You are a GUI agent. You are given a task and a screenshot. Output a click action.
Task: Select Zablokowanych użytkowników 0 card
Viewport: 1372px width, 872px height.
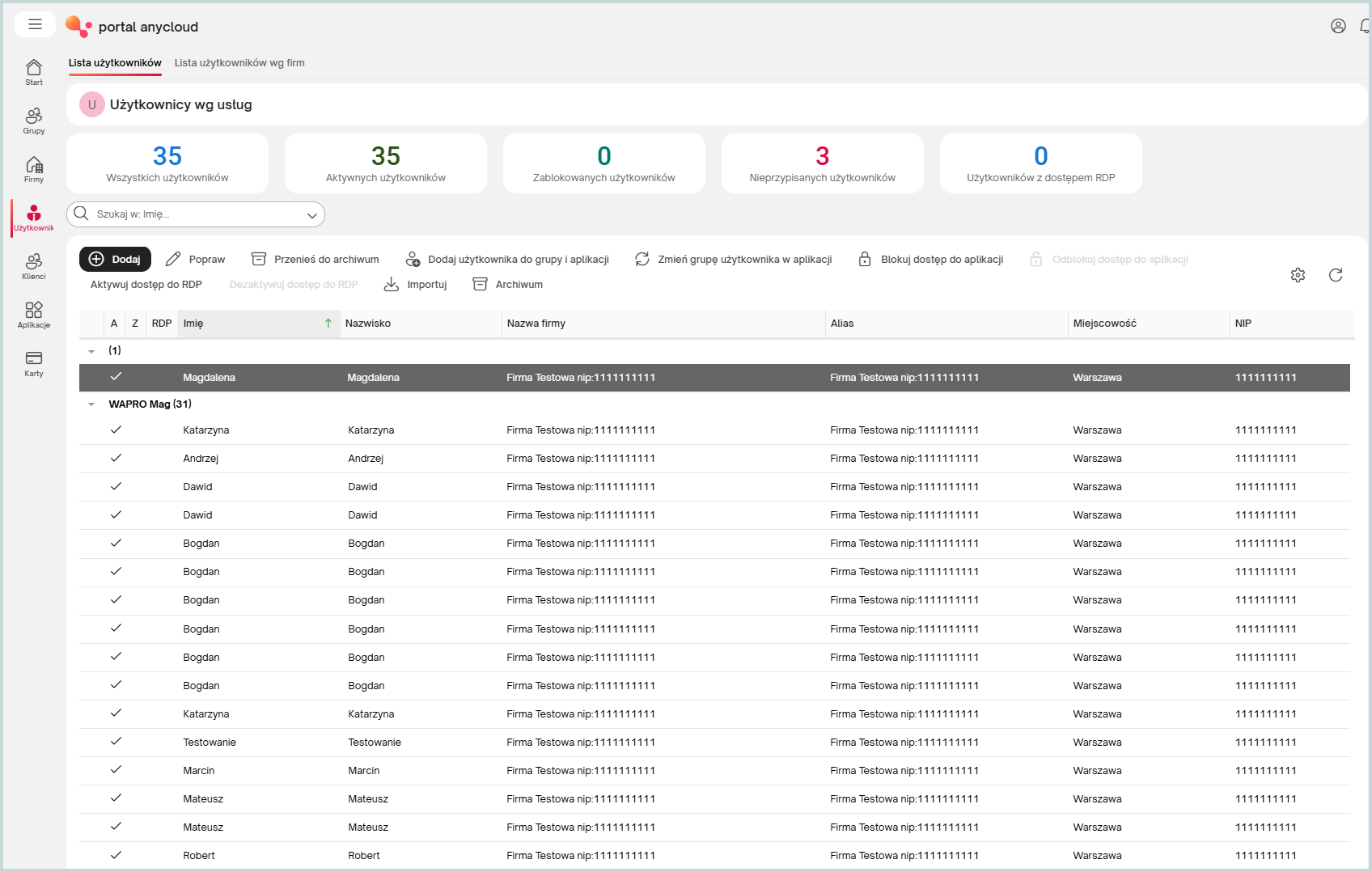pyautogui.click(x=604, y=163)
